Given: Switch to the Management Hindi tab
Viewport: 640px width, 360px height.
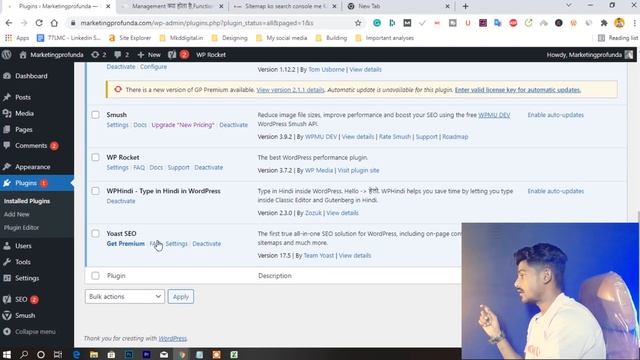Looking at the screenshot, I should (x=172, y=6).
